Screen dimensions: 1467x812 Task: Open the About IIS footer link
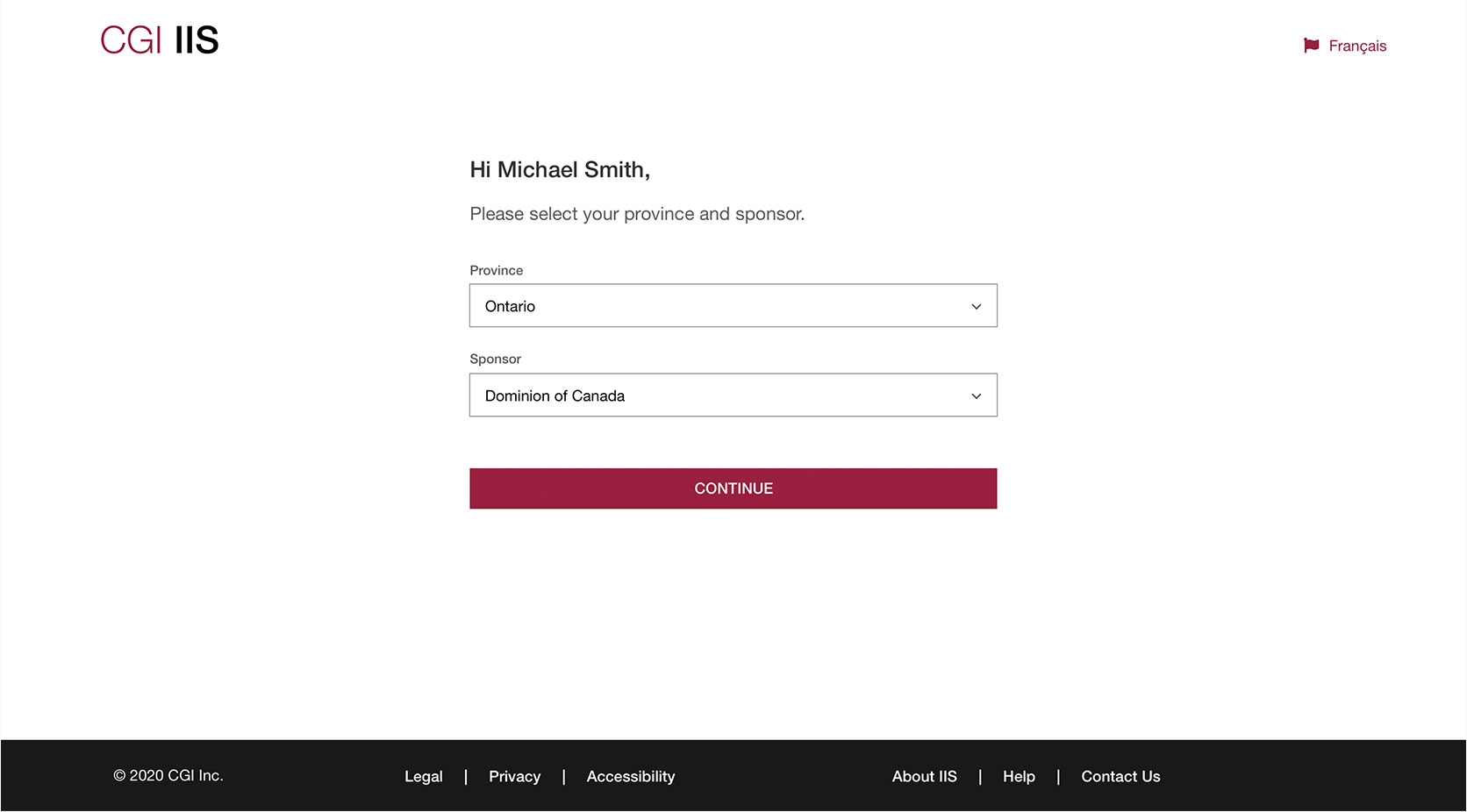924,776
